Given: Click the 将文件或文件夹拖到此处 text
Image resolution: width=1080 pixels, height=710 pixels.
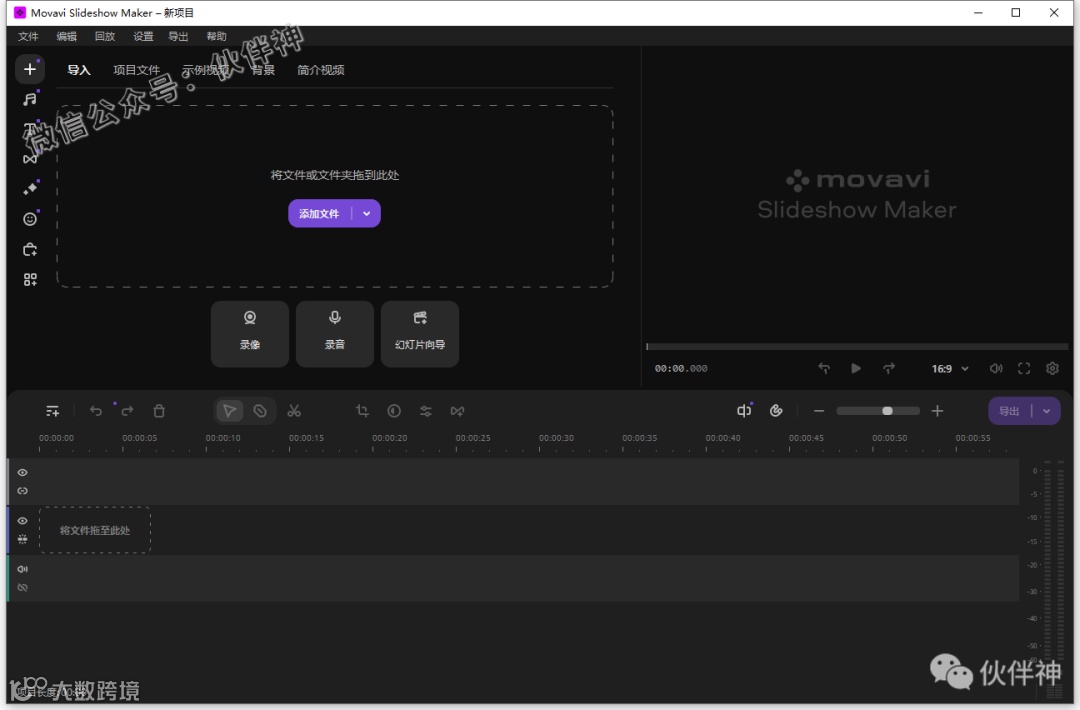Looking at the screenshot, I should [335, 175].
